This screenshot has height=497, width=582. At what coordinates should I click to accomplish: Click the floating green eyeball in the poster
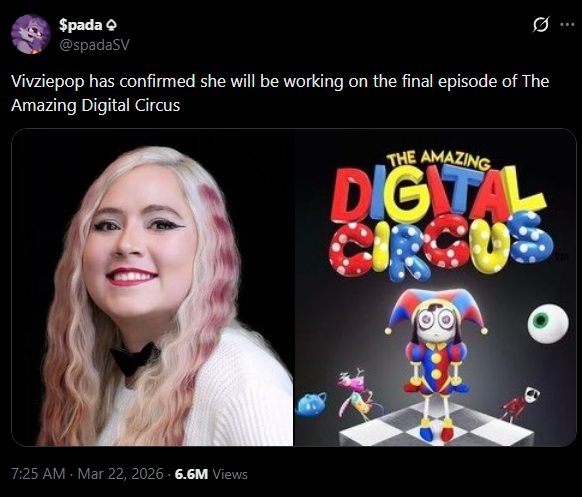(x=548, y=323)
